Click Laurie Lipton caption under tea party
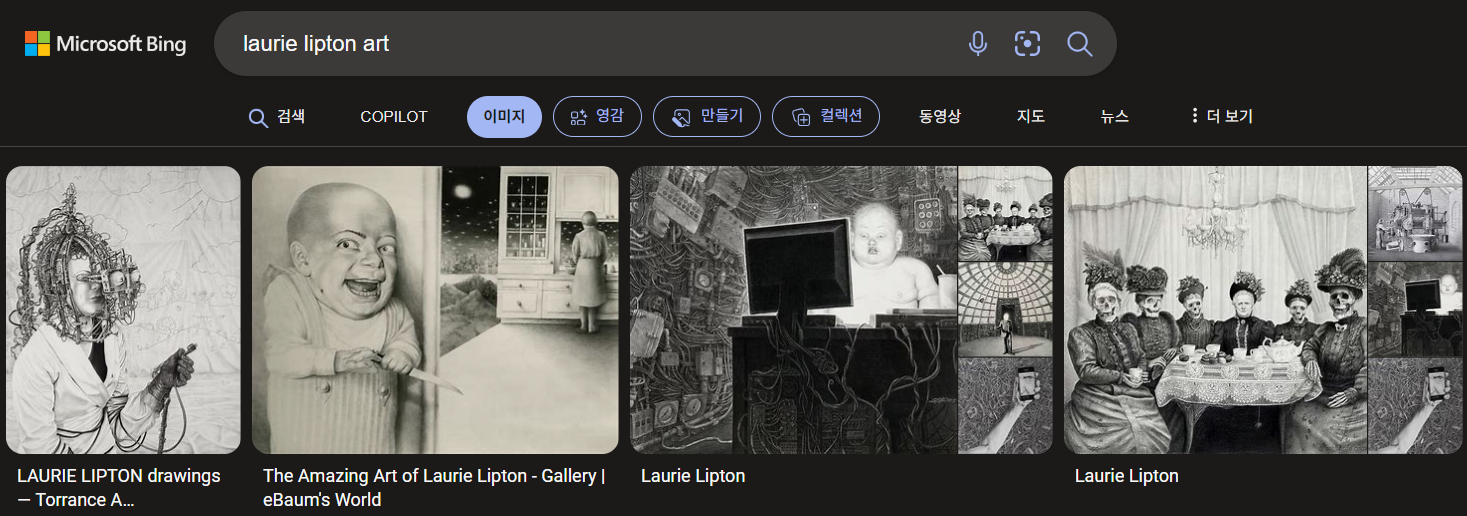Image resolution: width=1467 pixels, height=516 pixels. coord(1127,476)
